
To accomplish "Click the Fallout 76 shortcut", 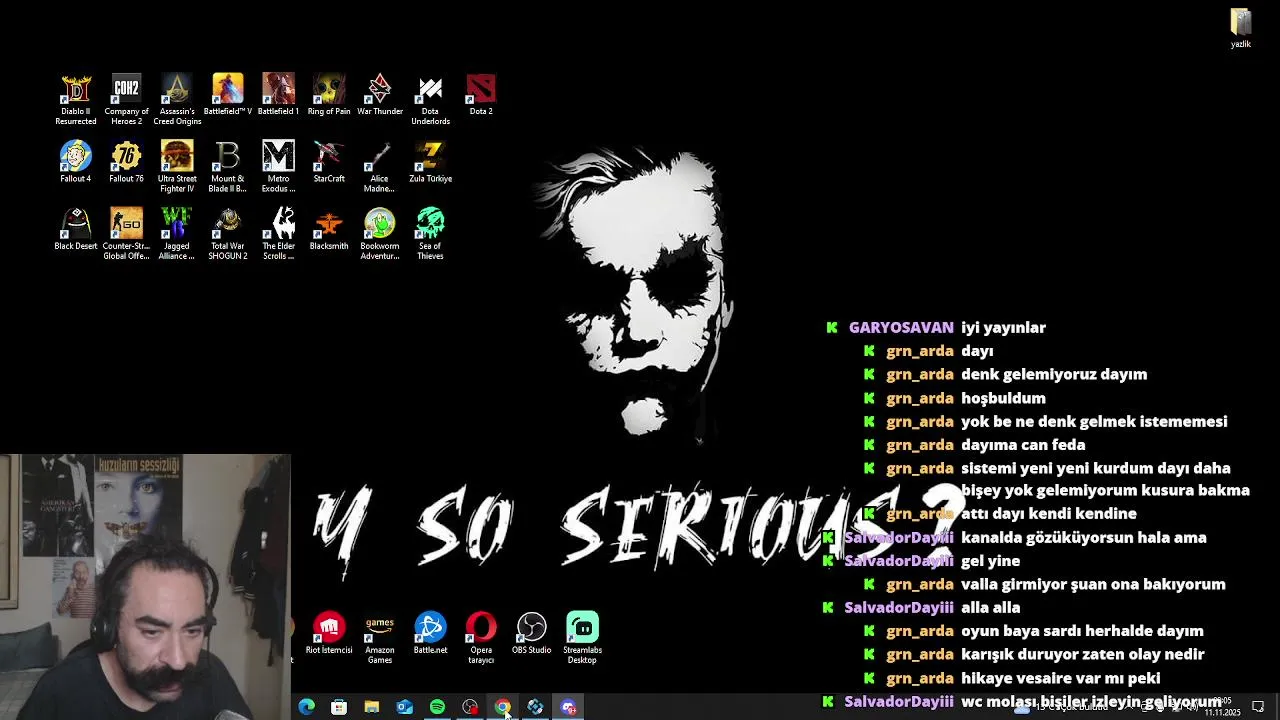I will pos(126,162).
